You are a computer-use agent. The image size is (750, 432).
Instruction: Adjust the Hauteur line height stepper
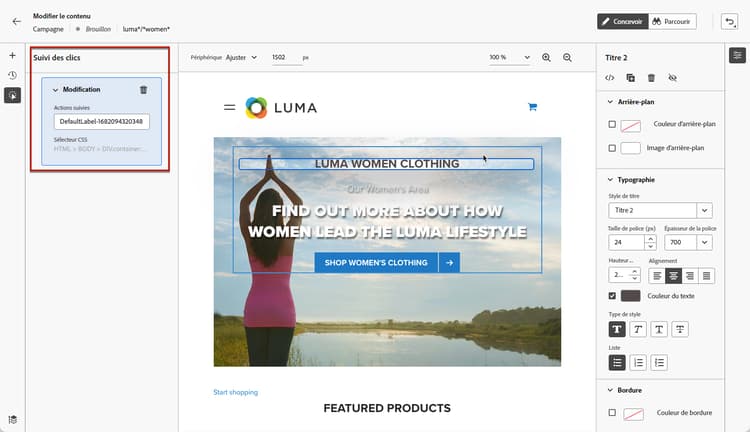tap(635, 275)
